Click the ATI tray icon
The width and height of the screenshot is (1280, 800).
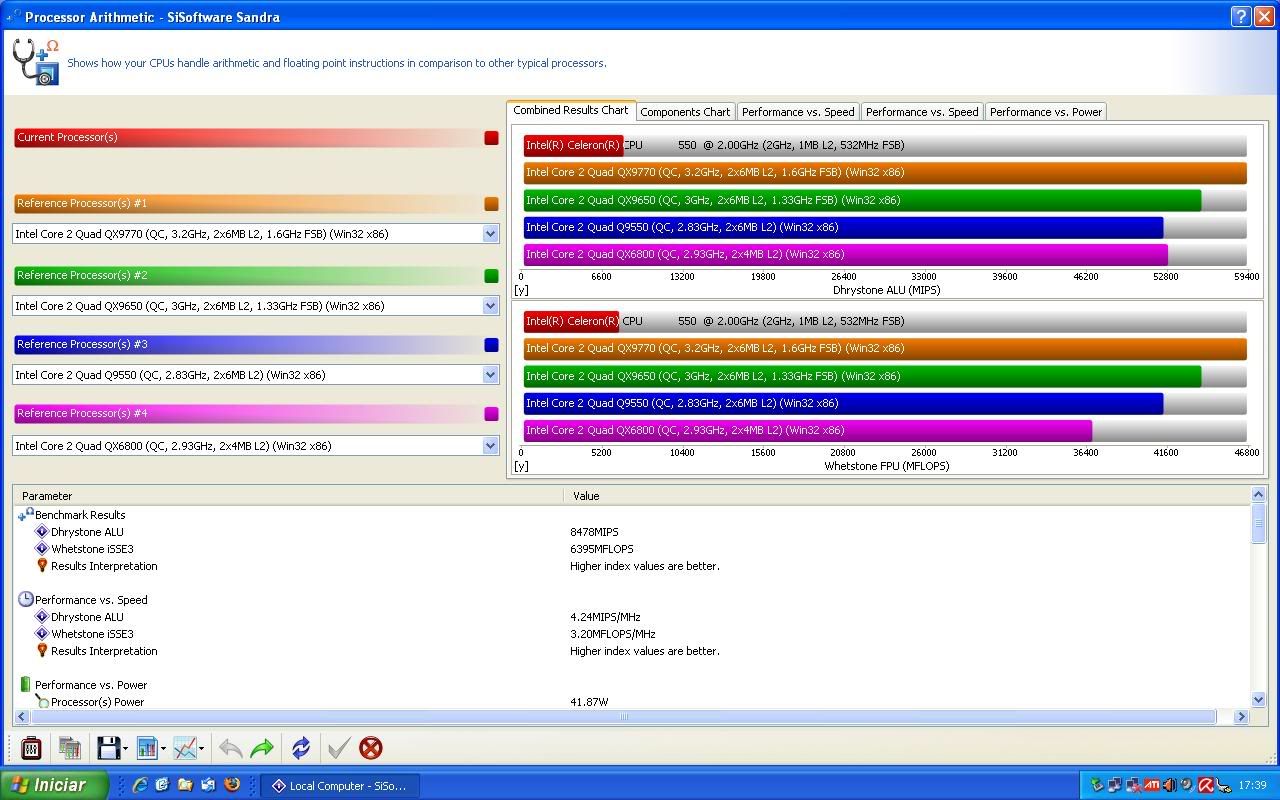point(1151,785)
